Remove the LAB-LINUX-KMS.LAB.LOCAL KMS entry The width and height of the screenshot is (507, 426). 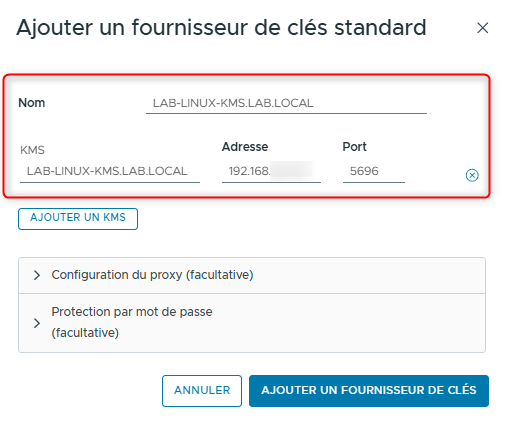coord(472,175)
